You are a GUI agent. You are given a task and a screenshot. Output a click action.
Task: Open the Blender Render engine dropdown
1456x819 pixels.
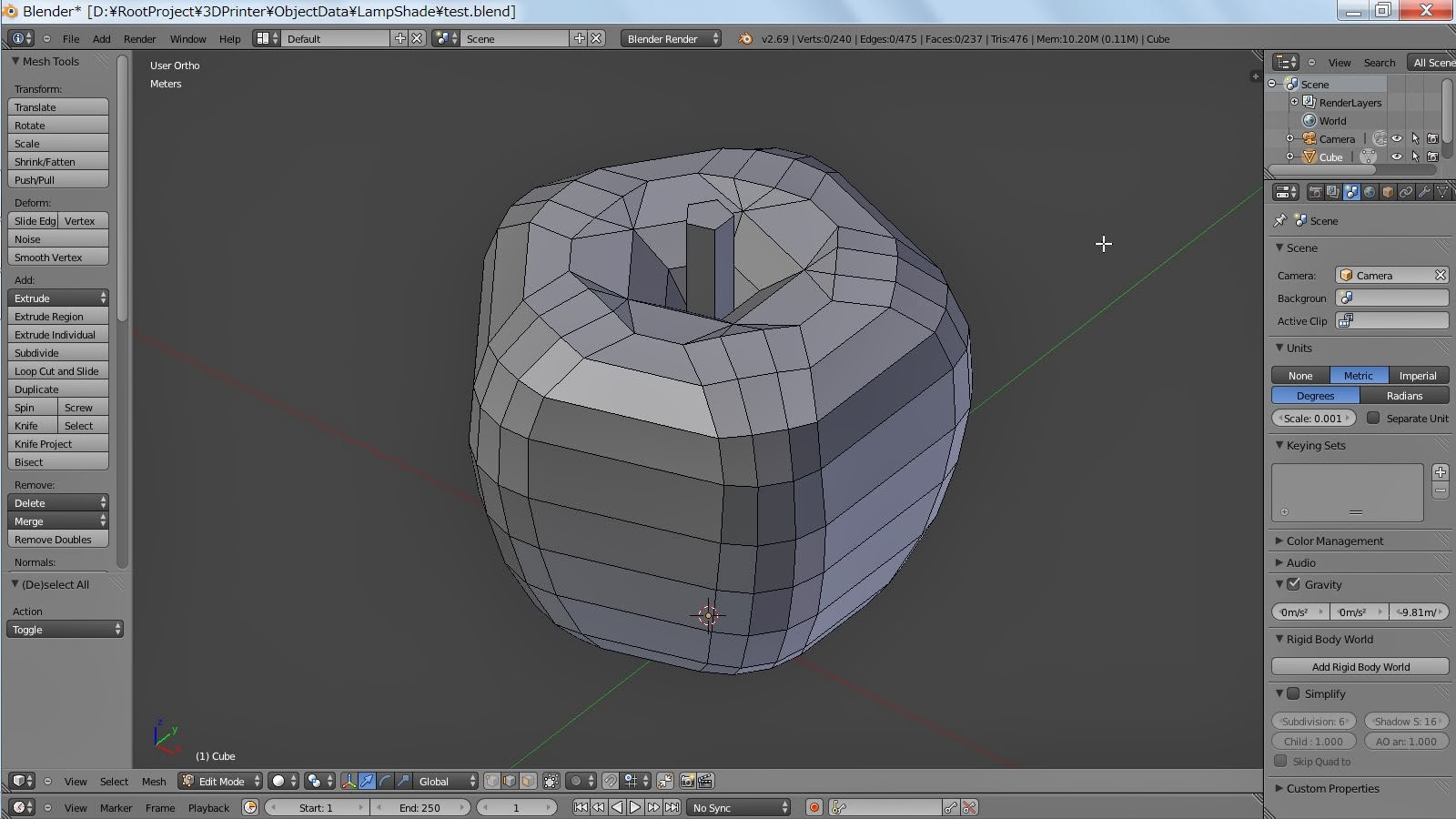[x=671, y=39]
